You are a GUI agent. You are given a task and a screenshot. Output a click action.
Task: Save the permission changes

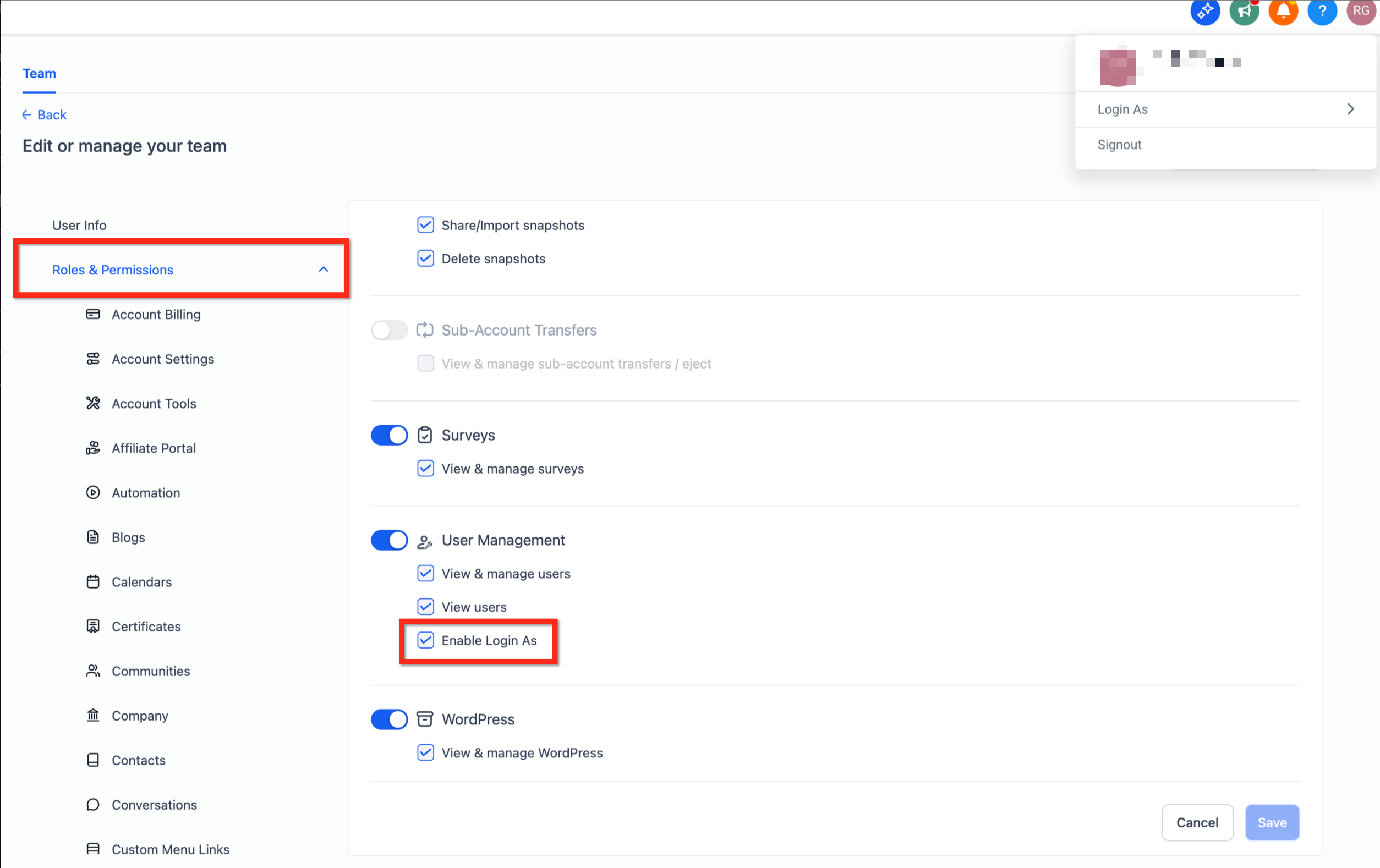[1272, 822]
